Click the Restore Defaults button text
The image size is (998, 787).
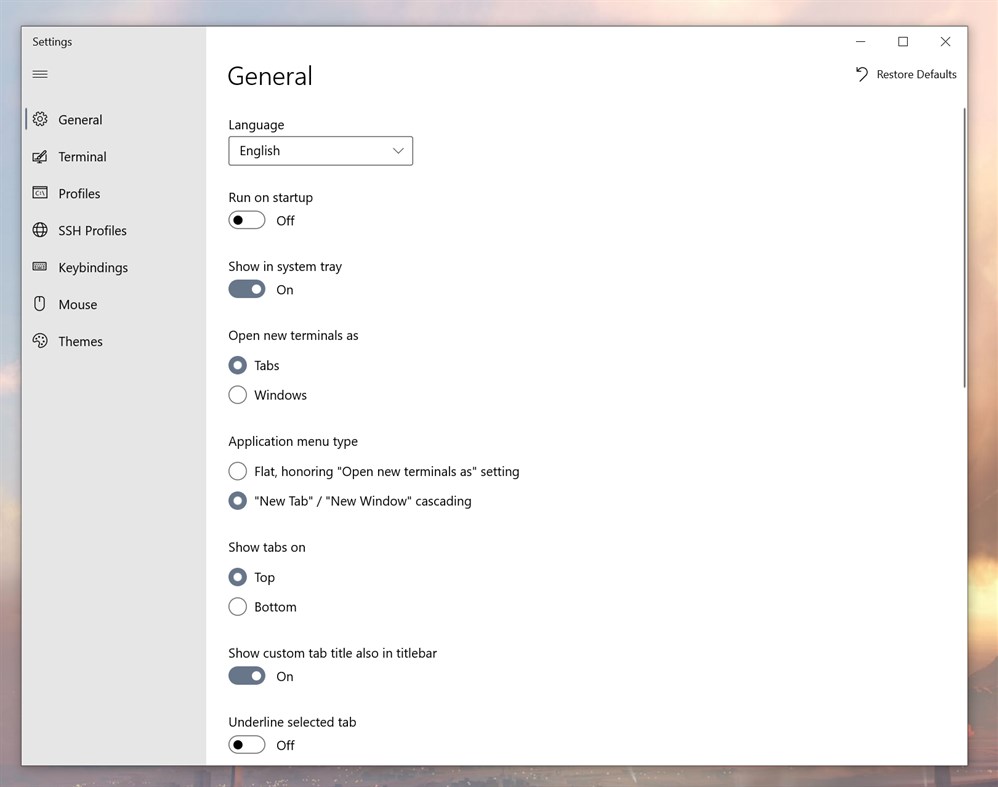[917, 74]
